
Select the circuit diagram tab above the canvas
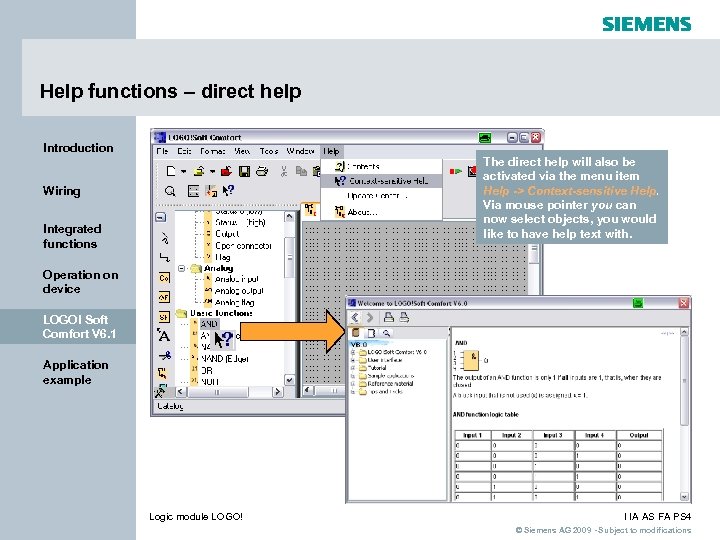(x=310, y=209)
